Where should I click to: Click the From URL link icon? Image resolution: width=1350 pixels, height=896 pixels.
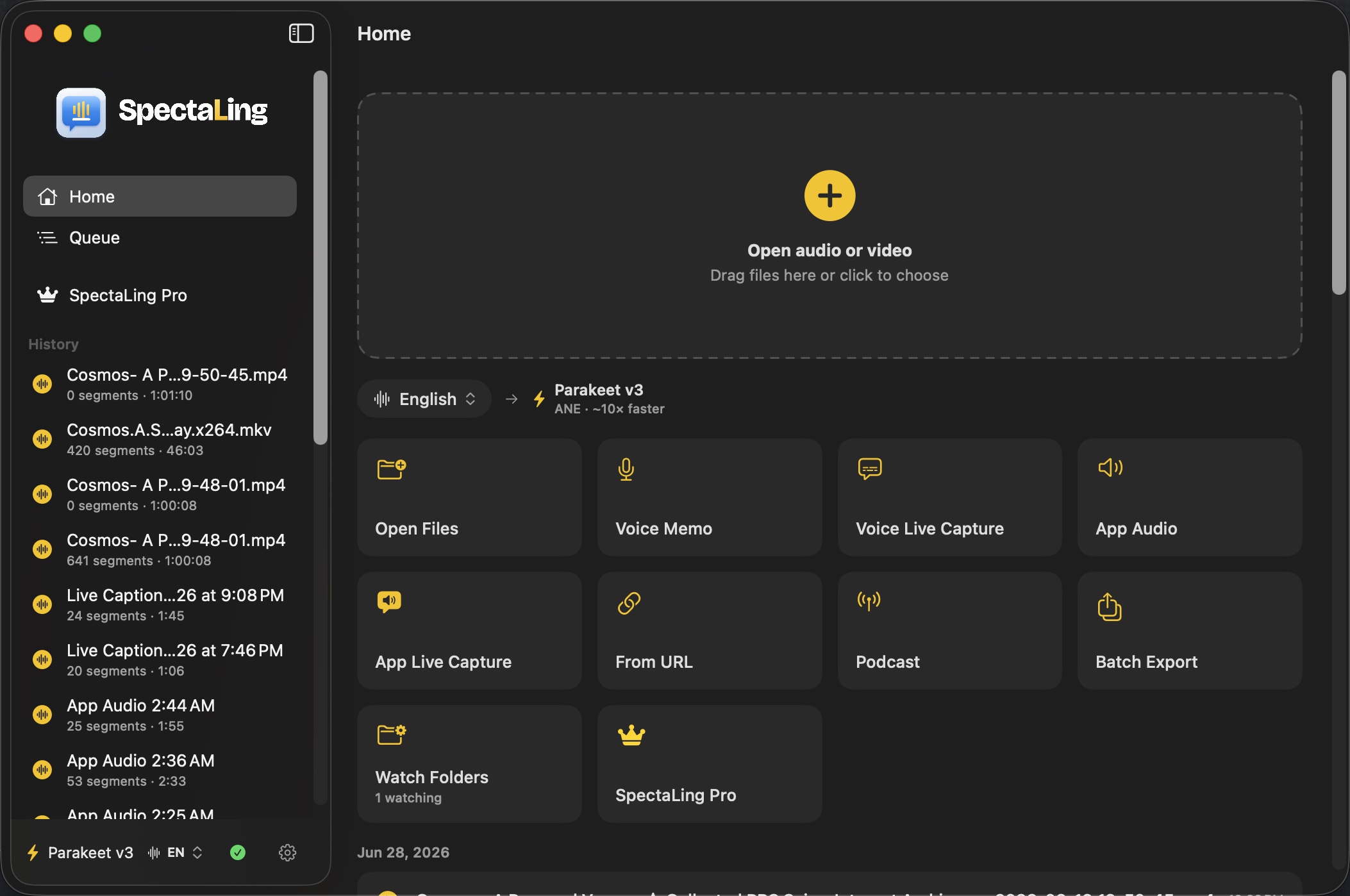coord(629,603)
